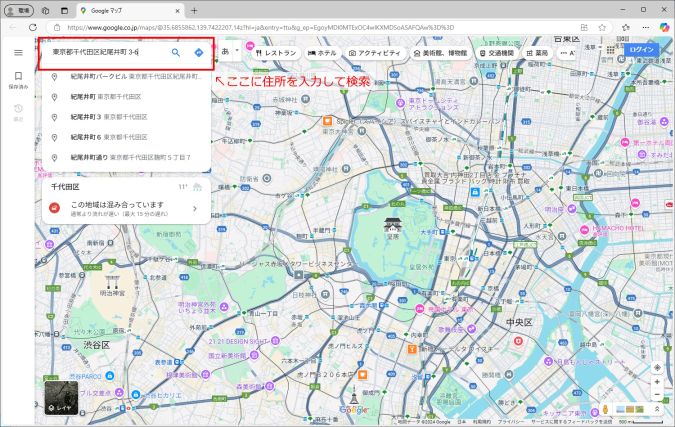The height and width of the screenshot is (427, 675).
Task: Click the address search input field
Action: (105, 51)
